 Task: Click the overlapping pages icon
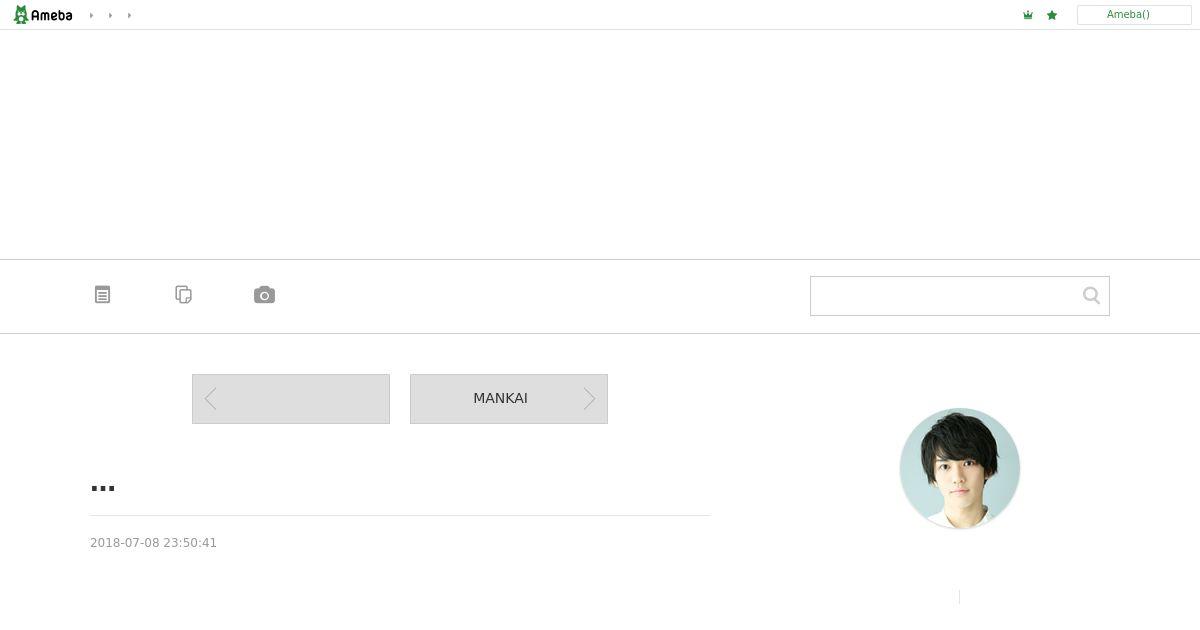coord(183,295)
